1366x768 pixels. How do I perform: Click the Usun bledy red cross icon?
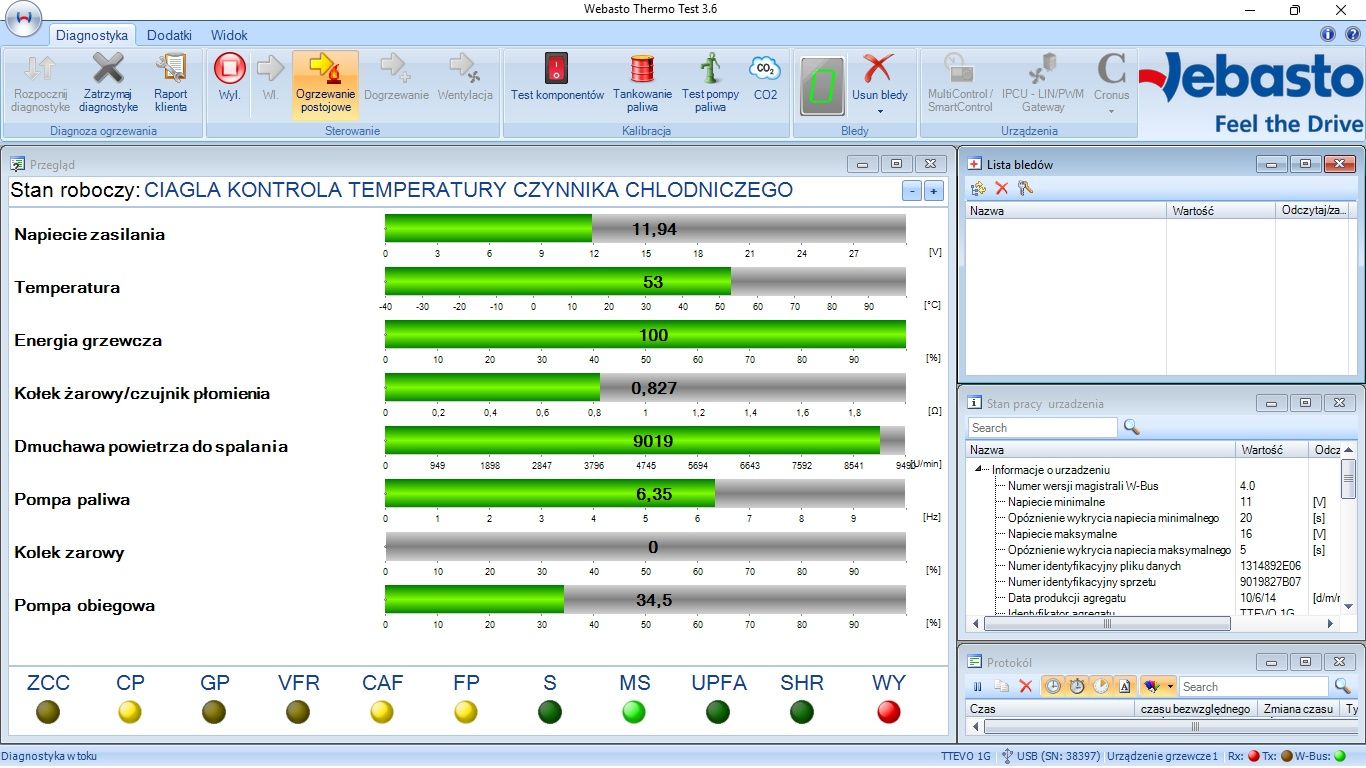(x=877, y=70)
